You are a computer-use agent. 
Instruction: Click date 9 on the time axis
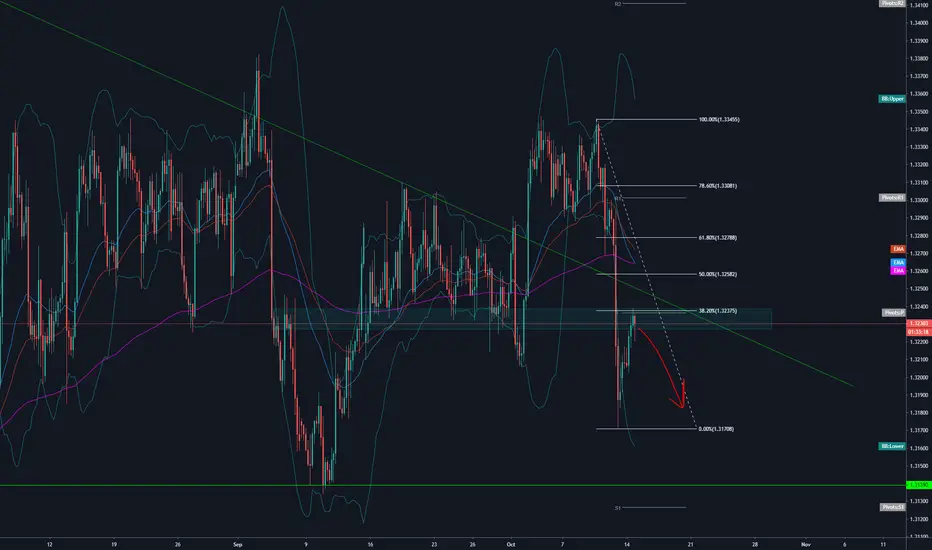pyautogui.click(x=306, y=544)
